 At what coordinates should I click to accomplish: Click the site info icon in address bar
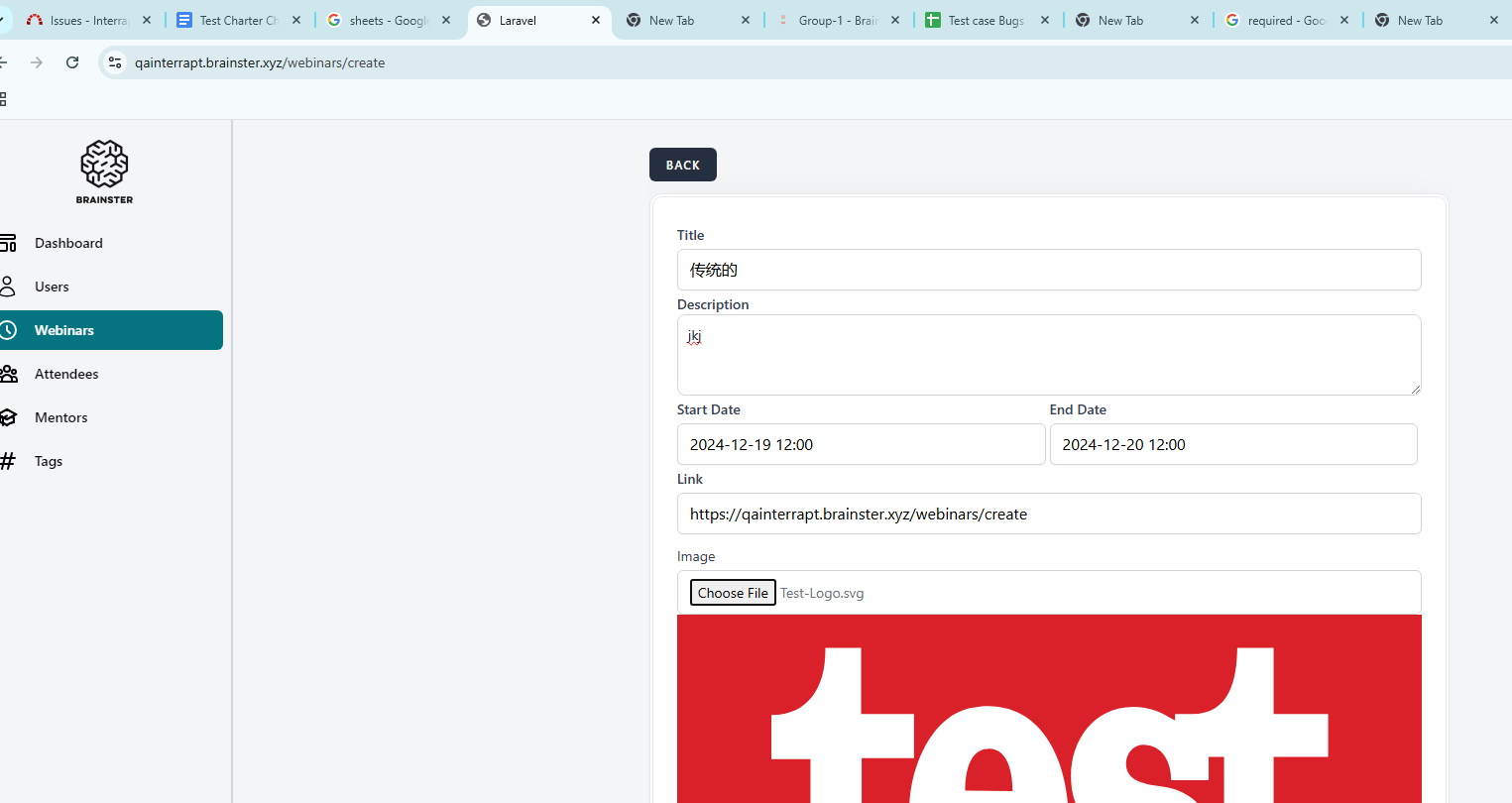click(115, 62)
